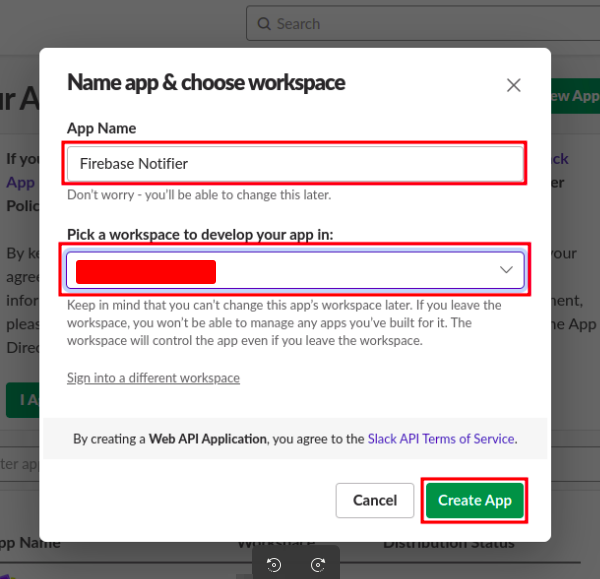This screenshot has height=579, width=600.
Task: Click the 'App Name' field label
Action: click(x=101, y=128)
